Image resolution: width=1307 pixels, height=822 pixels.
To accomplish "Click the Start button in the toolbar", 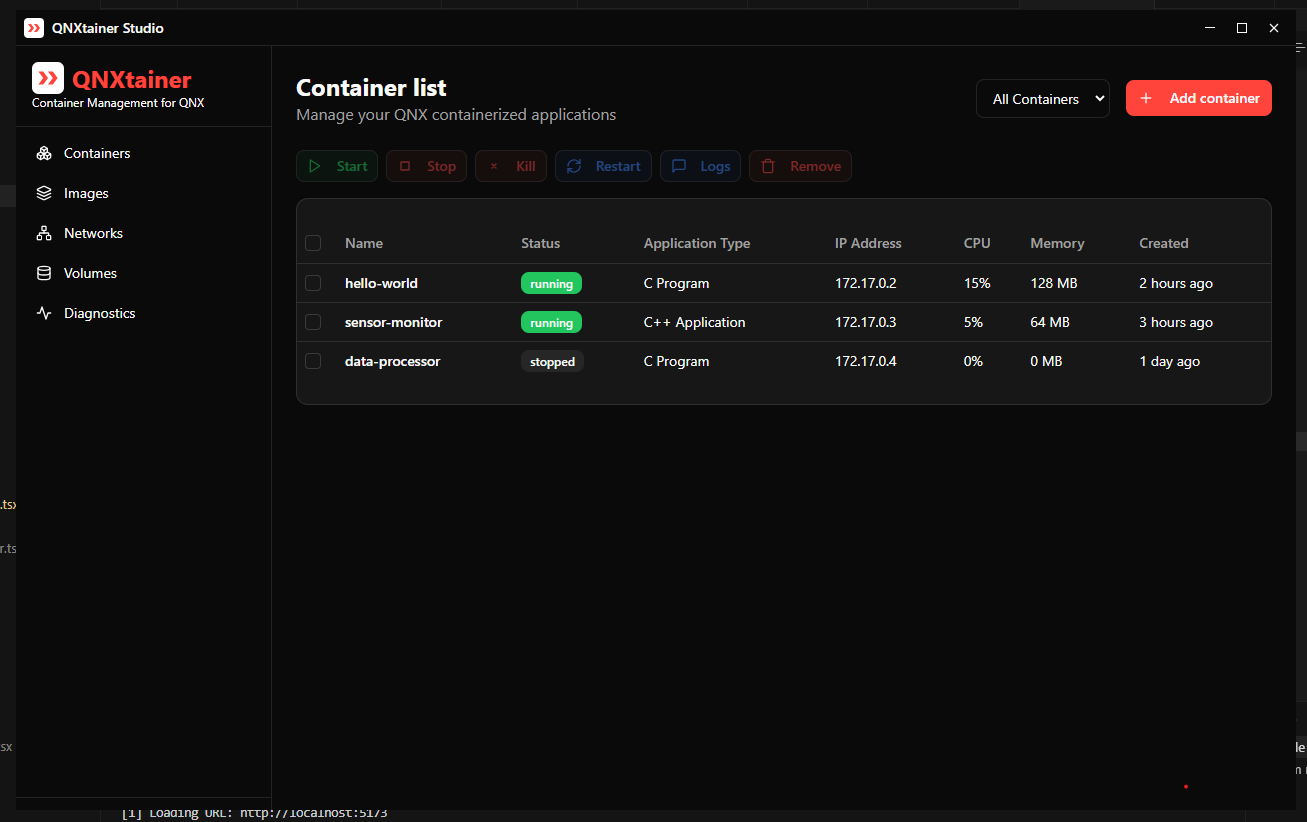I will (x=337, y=166).
